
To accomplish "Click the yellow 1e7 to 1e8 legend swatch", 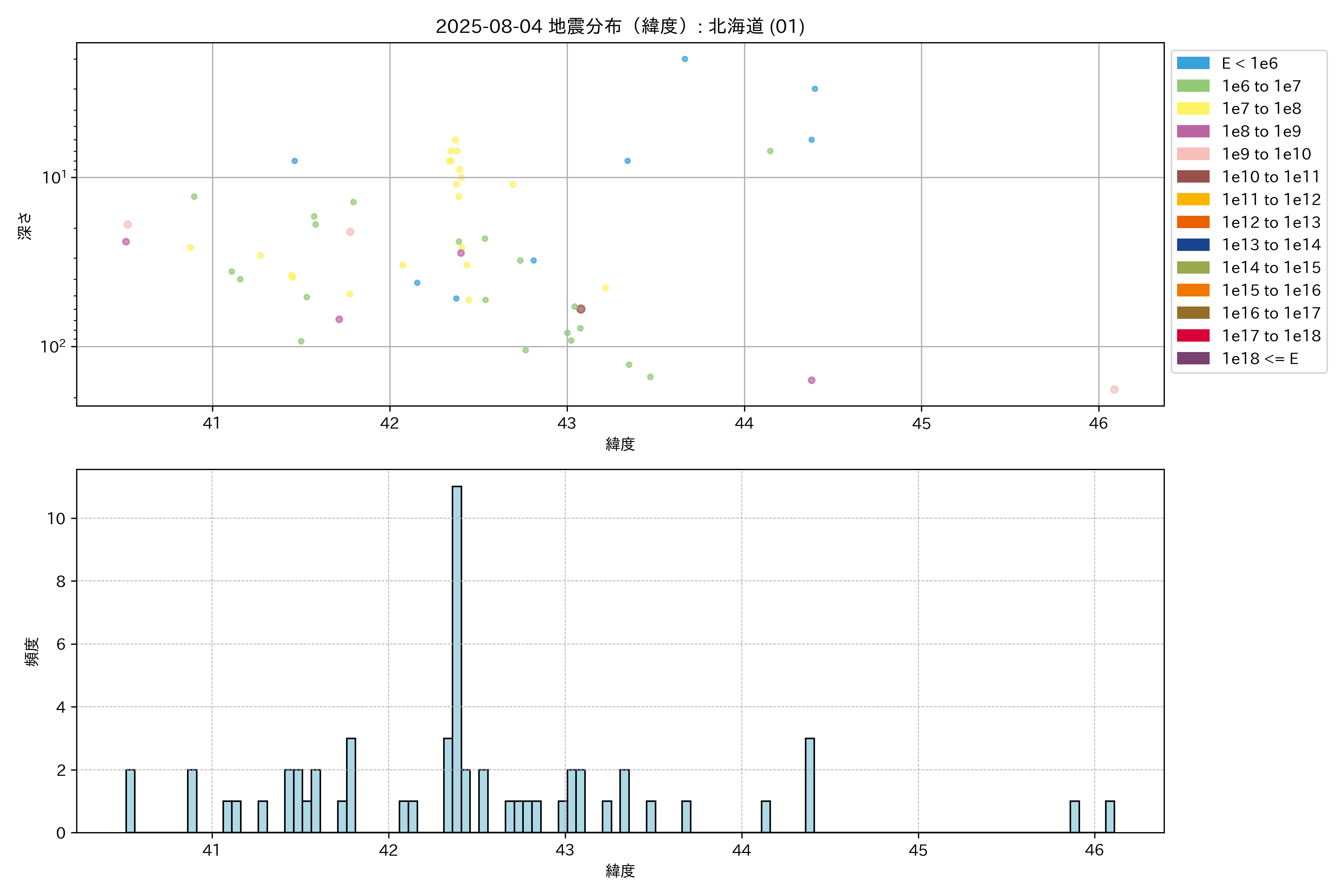I will pos(1193,109).
